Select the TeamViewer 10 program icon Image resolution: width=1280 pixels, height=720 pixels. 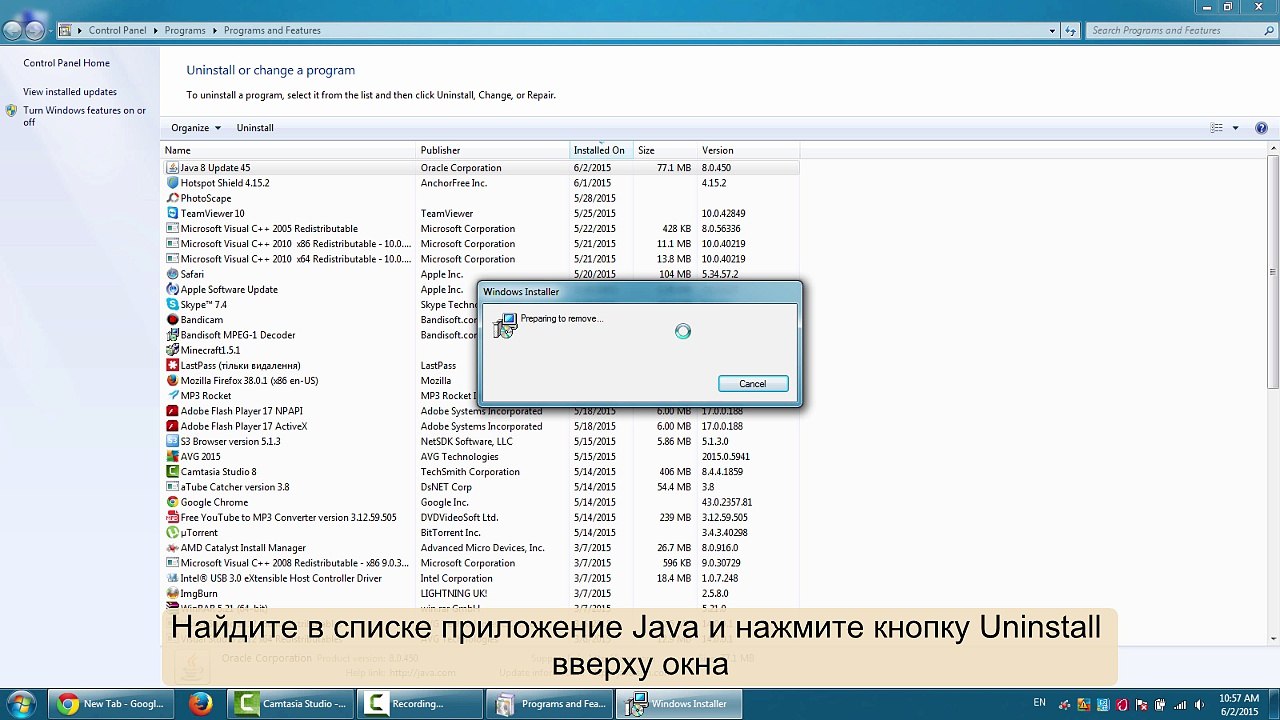172,213
